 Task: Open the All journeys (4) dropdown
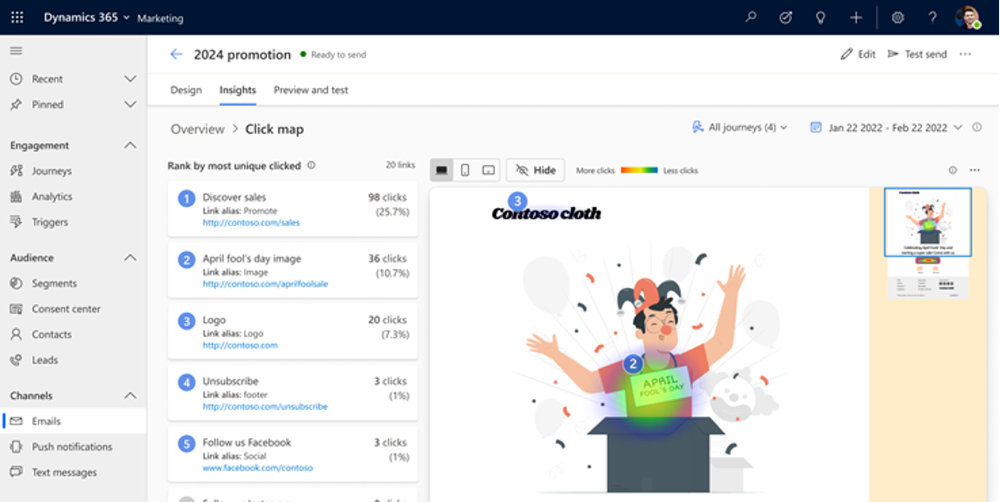tap(740, 128)
